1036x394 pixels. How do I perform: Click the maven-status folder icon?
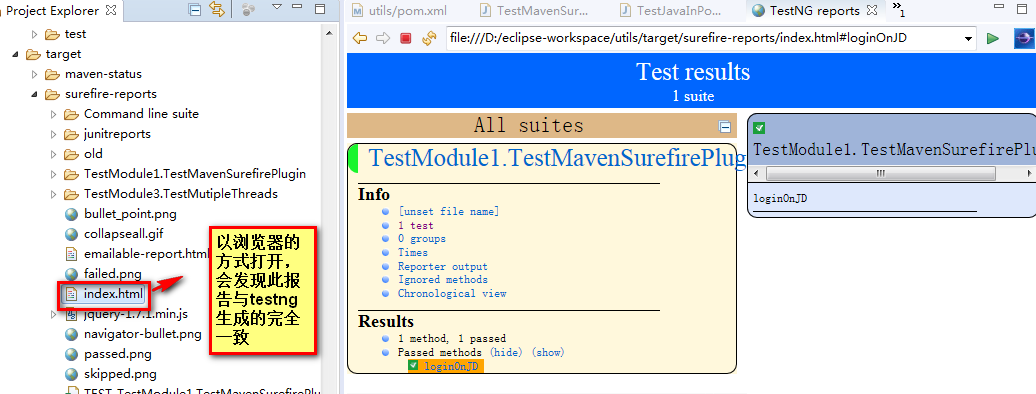tap(52, 74)
